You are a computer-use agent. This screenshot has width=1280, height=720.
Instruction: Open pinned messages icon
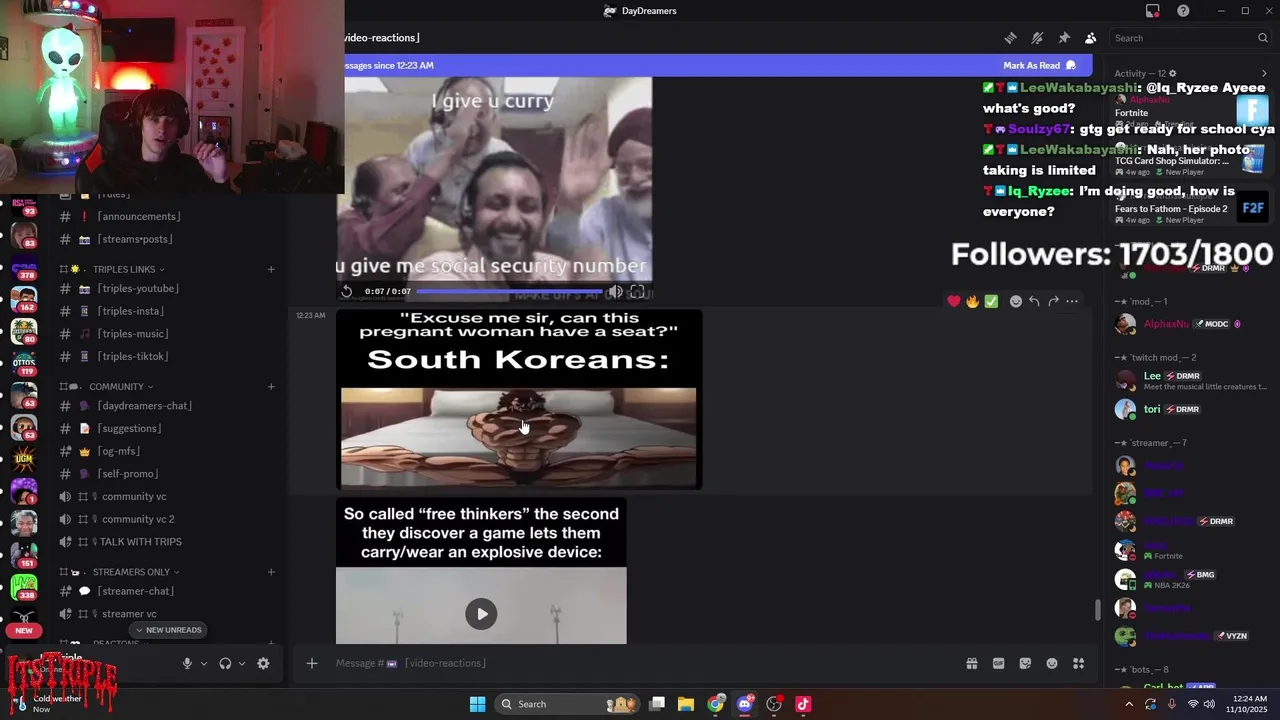[1064, 38]
